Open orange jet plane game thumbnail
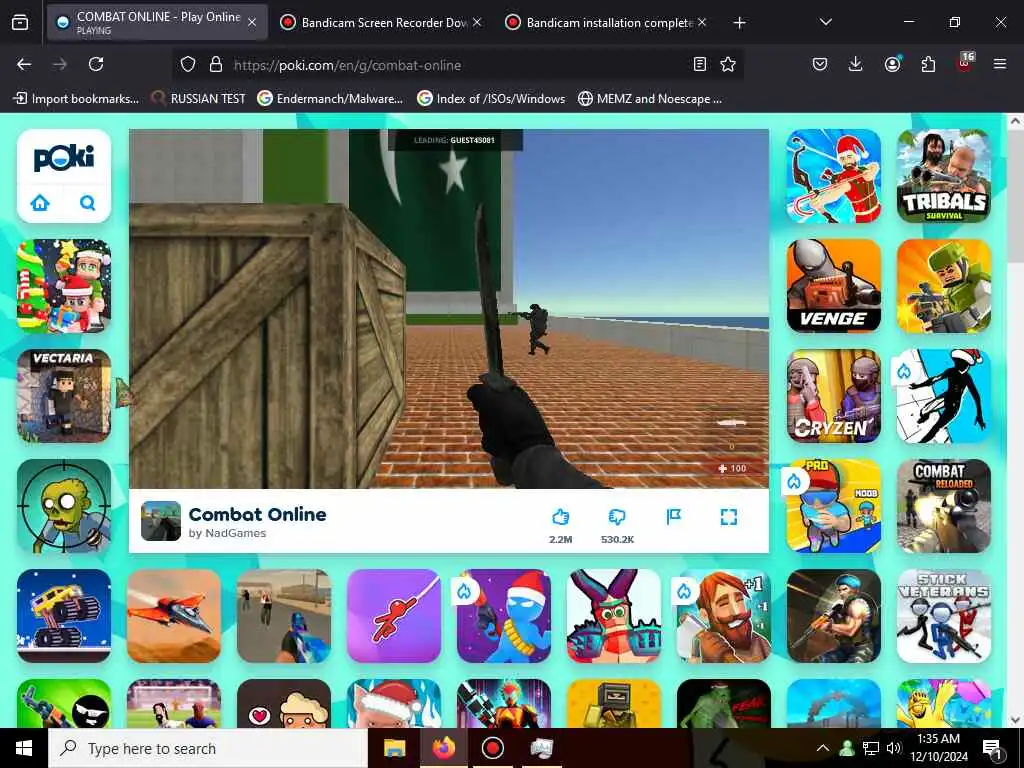 [x=174, y=616]
